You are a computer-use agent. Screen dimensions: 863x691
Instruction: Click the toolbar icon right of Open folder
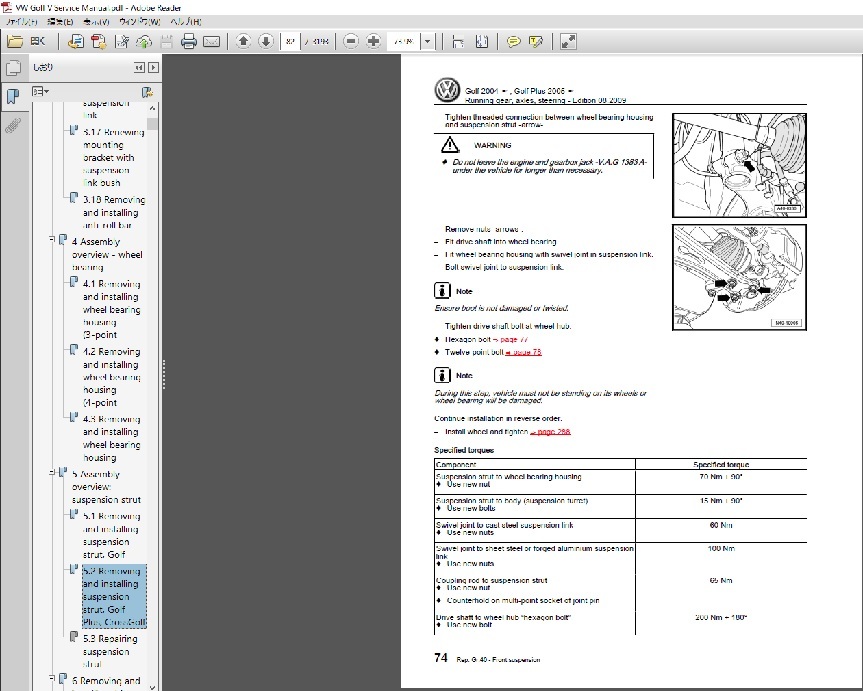[38, 41]
